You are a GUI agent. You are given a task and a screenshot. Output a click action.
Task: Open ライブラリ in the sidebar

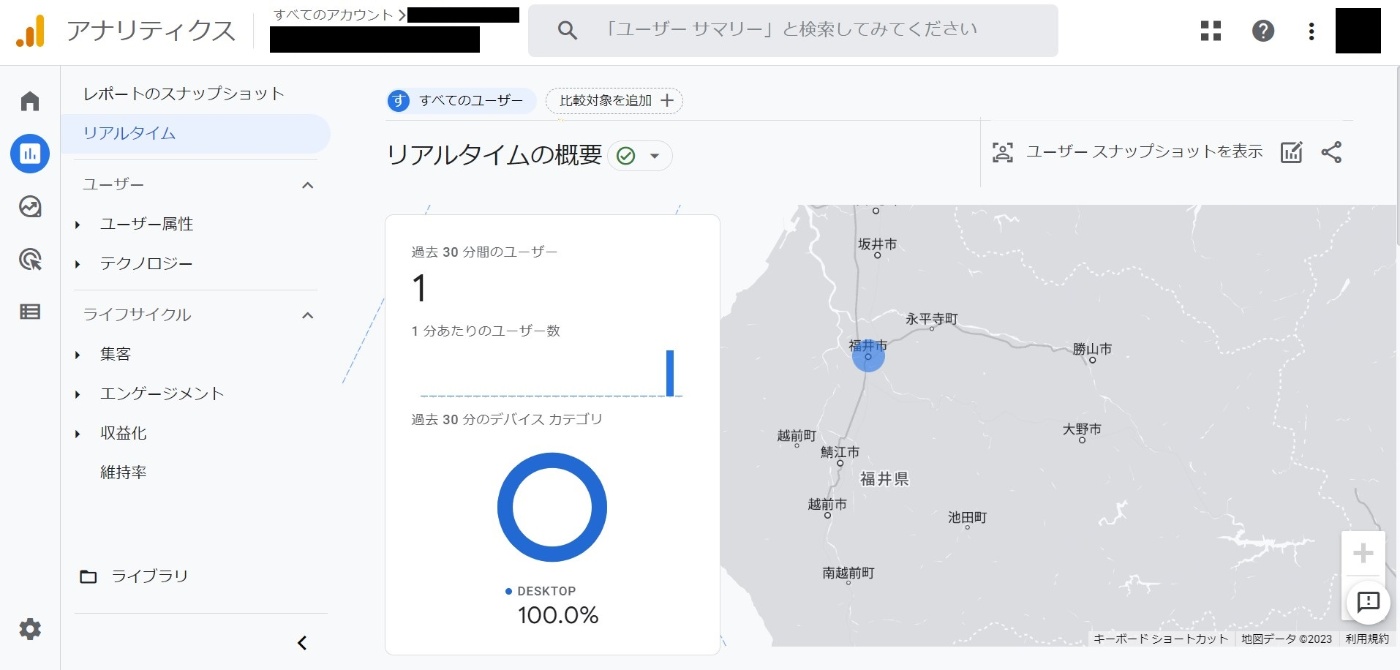(150, 576)
